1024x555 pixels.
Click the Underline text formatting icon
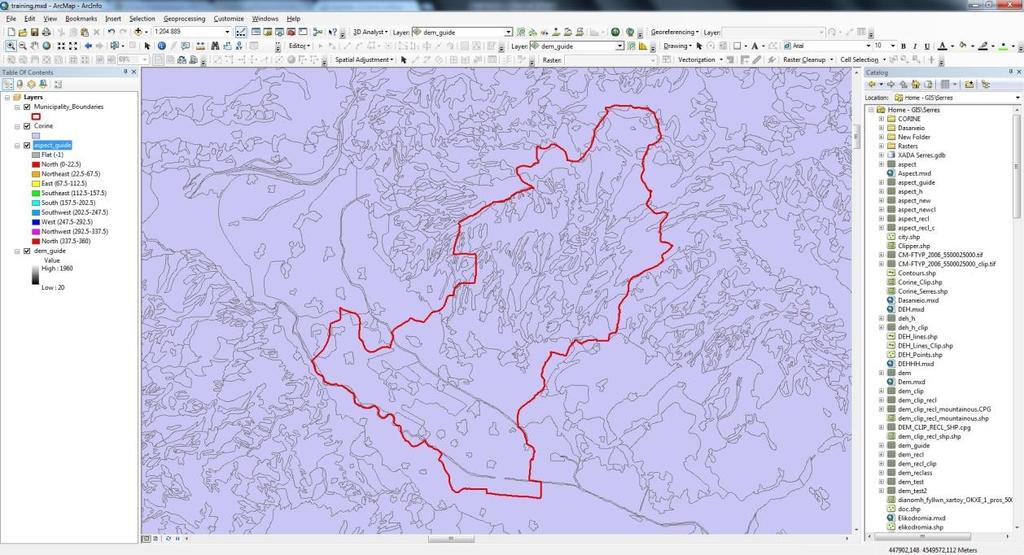[927, 46]
